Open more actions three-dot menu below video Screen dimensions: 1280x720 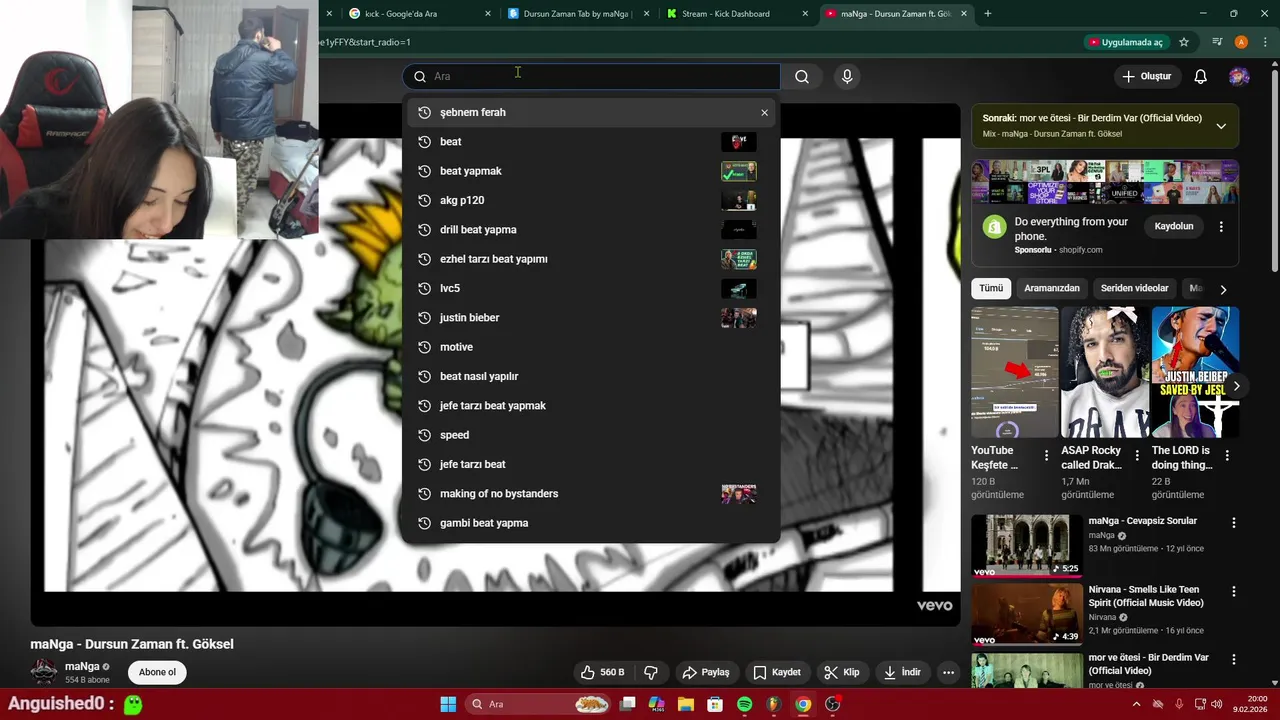click(948, 672)
